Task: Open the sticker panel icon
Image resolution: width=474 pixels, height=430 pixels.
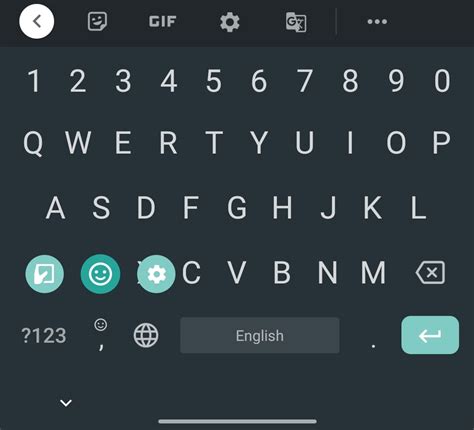Action: click(97, 22)
